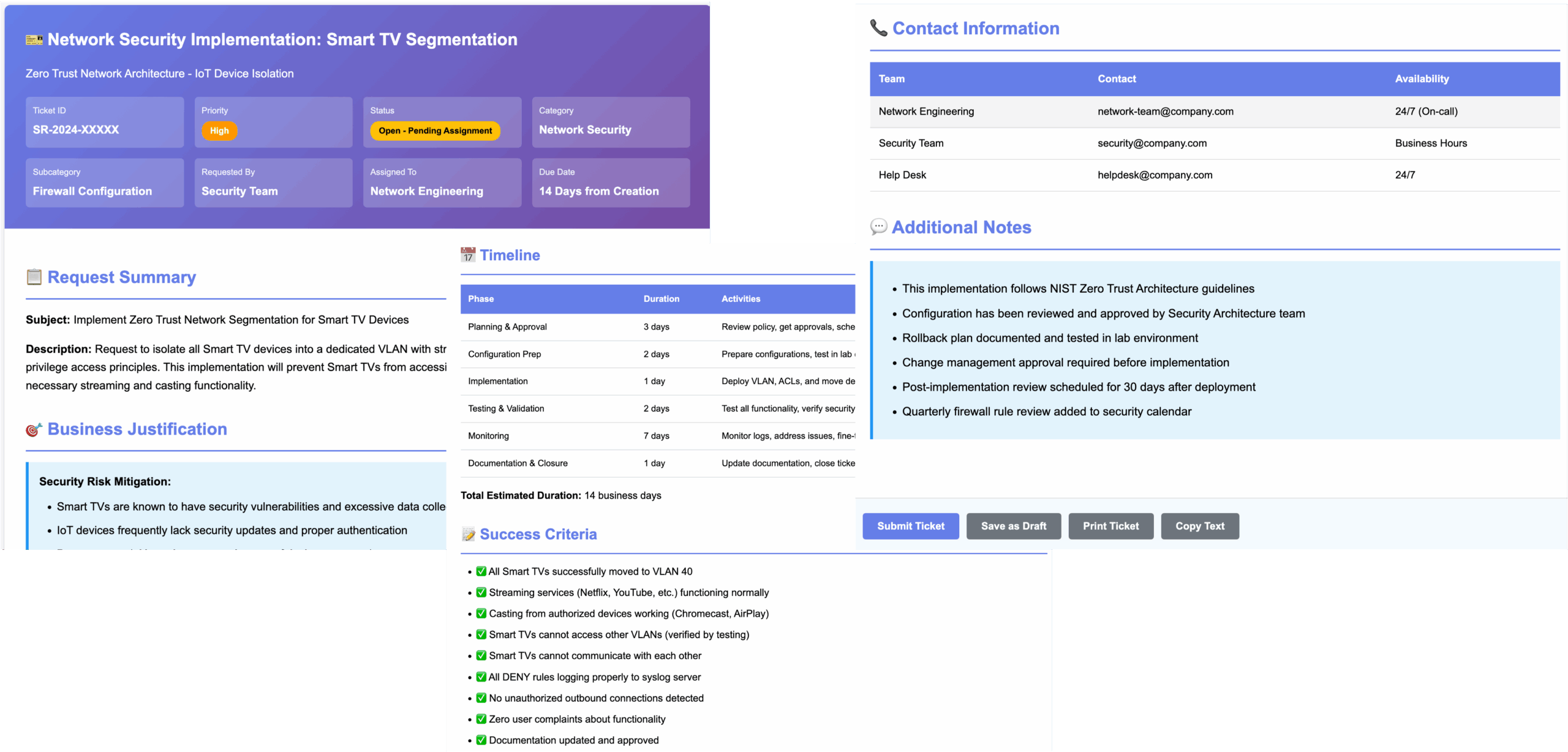The width and height of the screenshot is (1568, 752).
Task: Click checkmark for Zero user complaints item
Action: [x=481, y=719]
